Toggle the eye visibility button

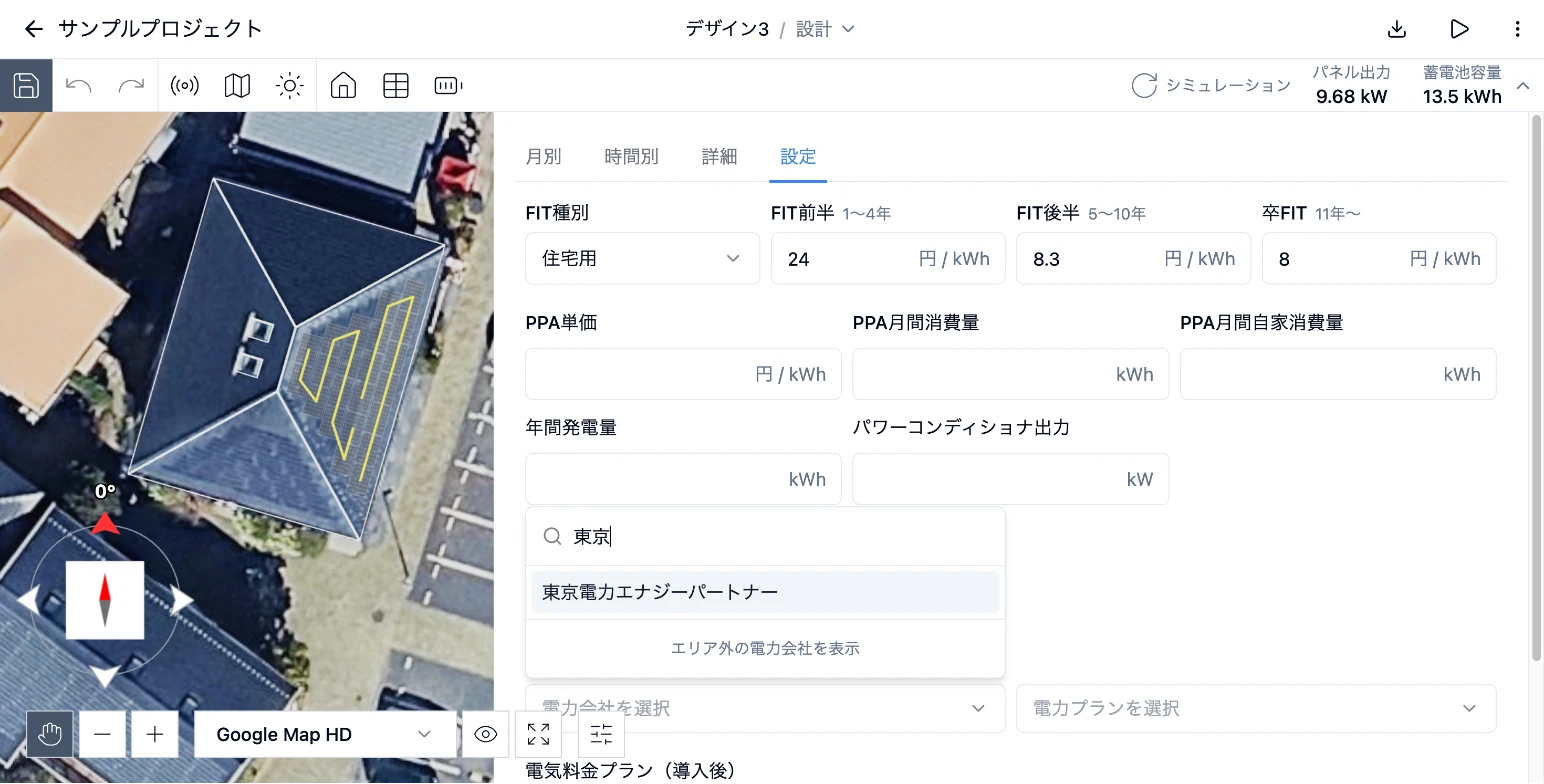point(486,735)
